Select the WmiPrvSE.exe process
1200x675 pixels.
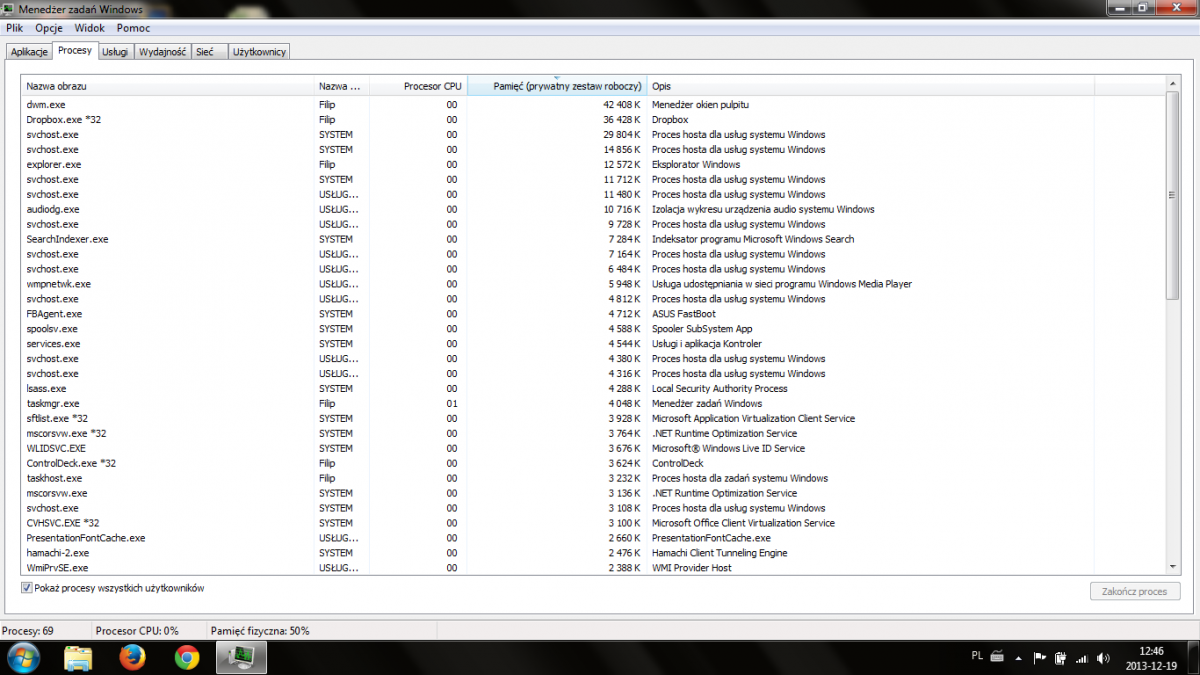point(594,567)
